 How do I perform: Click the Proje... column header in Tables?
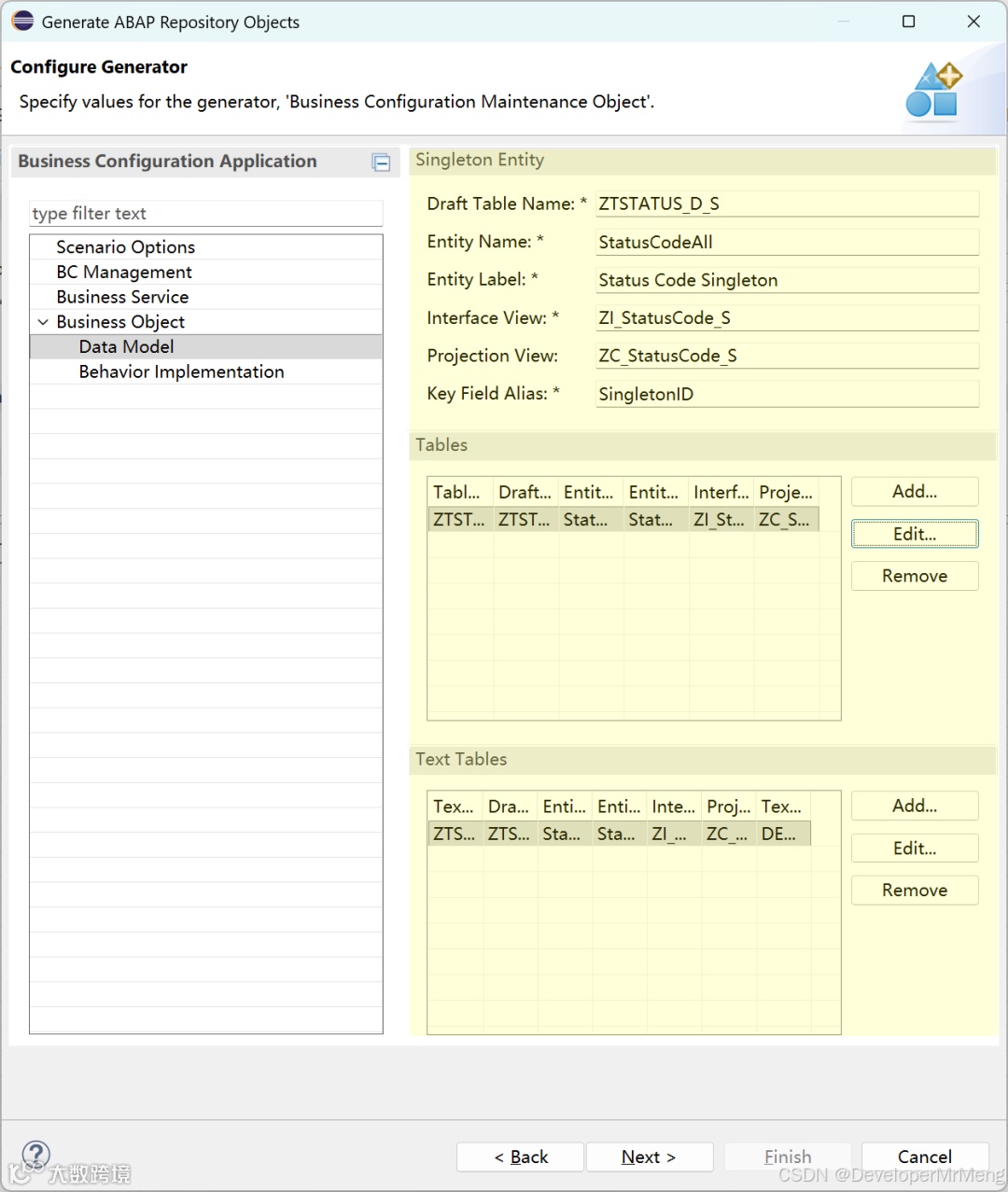coord(787,492)
